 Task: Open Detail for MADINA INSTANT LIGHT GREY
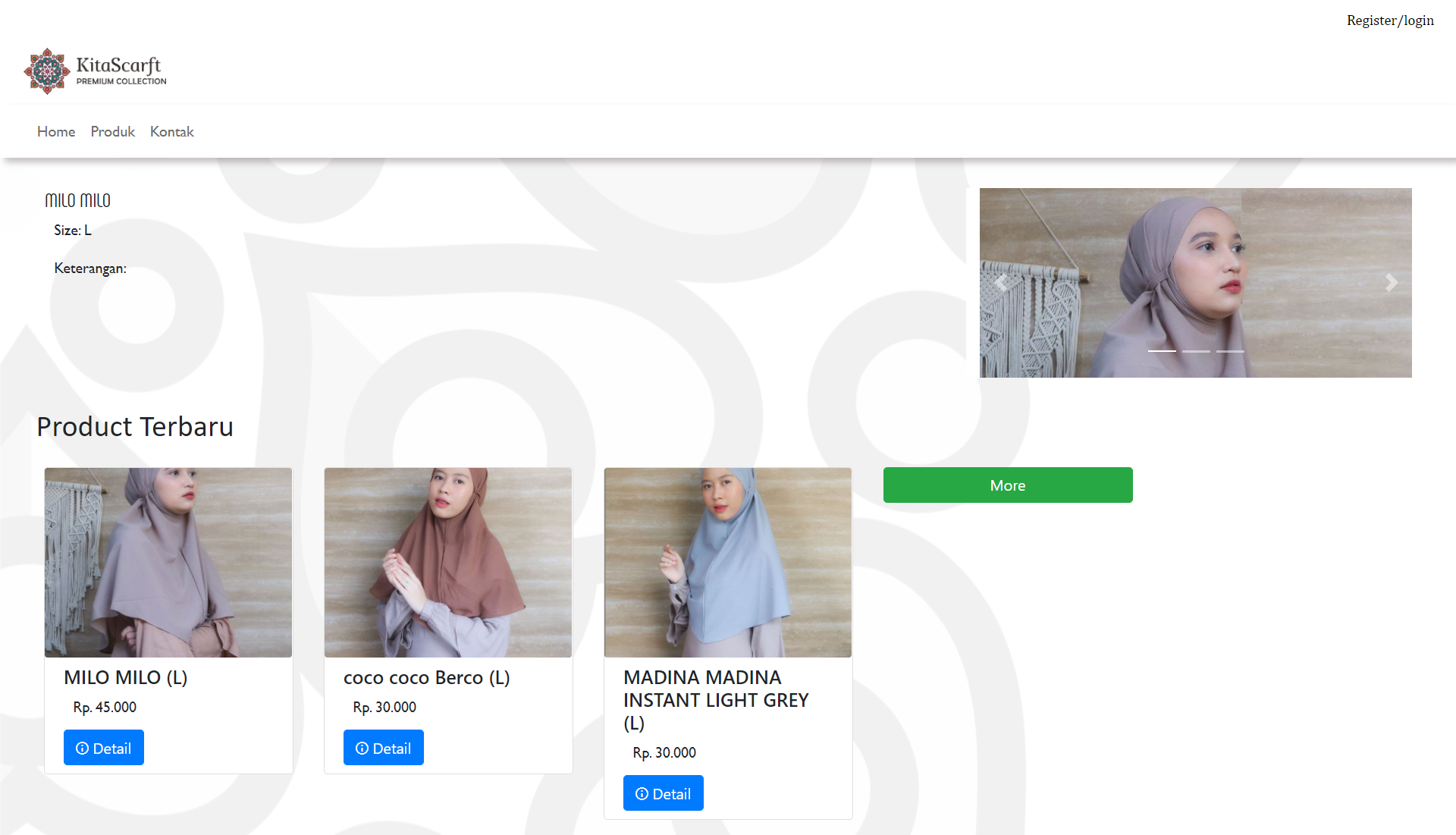click(663, 793)
